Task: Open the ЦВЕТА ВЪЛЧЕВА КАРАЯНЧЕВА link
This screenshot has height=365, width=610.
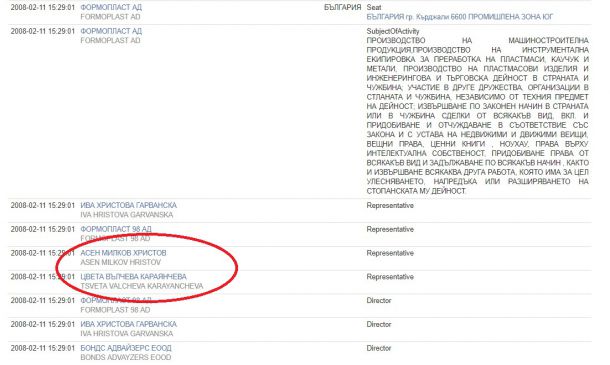Action: (x=133, y=277)
